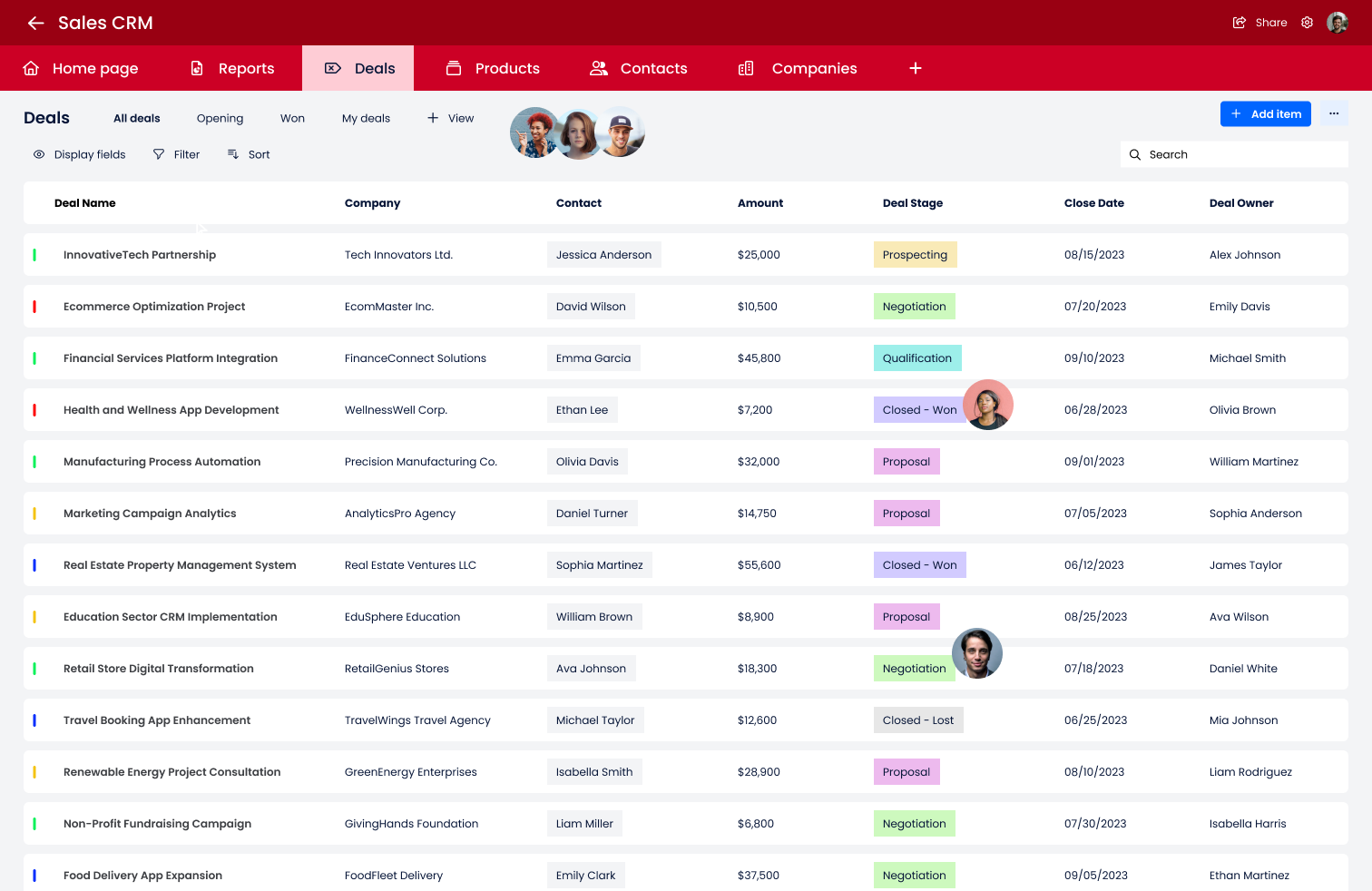Click the back arrow beside Sales CRM
This screenshot has width=1372, height=891.
[35, 23]
